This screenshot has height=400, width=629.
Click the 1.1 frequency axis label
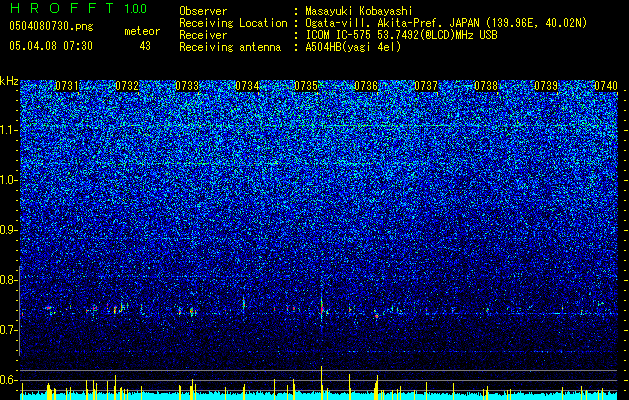pyautogui.click(x=9, y=130)
